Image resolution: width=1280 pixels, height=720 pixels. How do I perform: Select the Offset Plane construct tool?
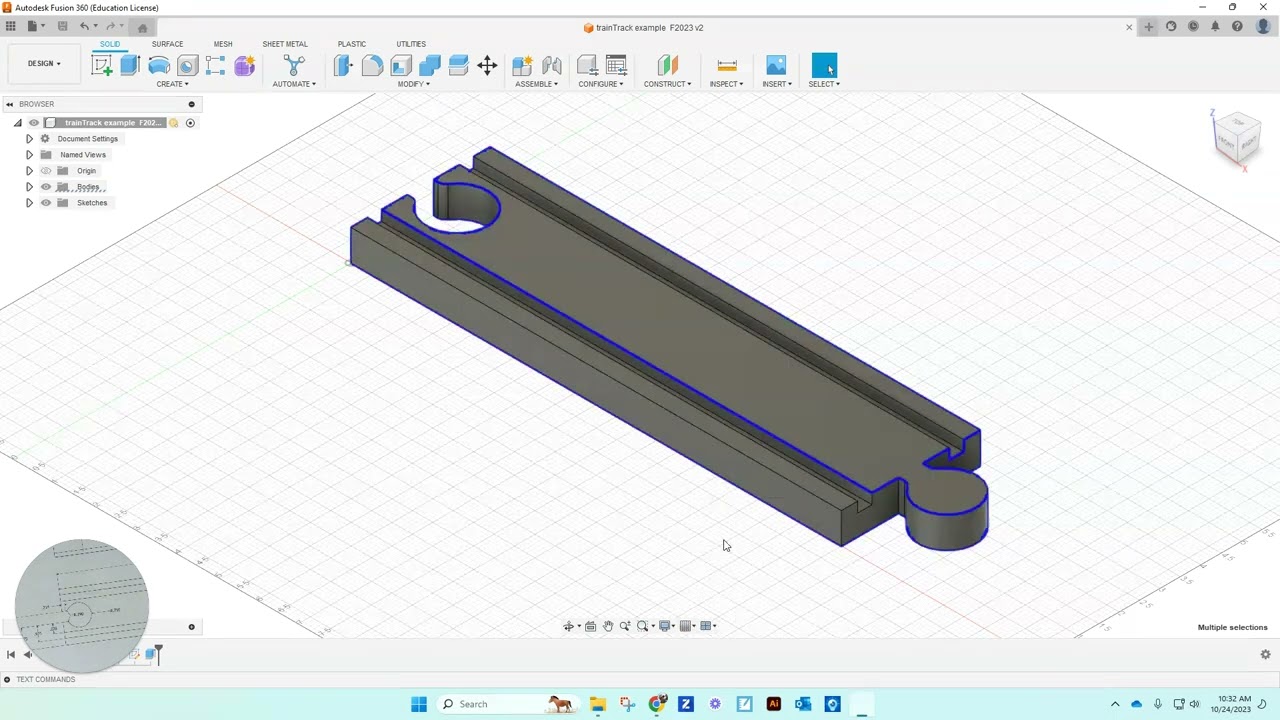pos(667,66)
